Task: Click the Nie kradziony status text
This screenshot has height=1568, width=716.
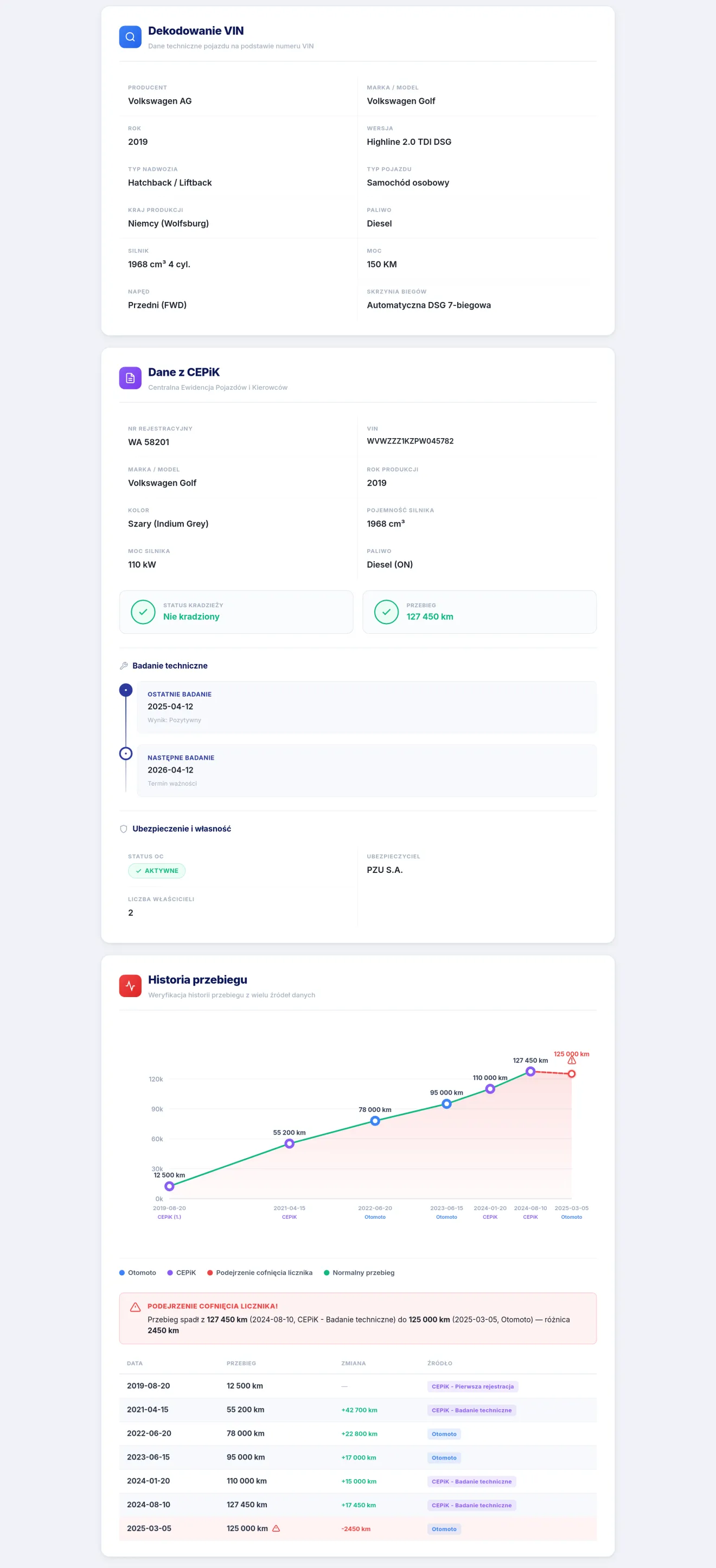Action: tap(191, 616)
